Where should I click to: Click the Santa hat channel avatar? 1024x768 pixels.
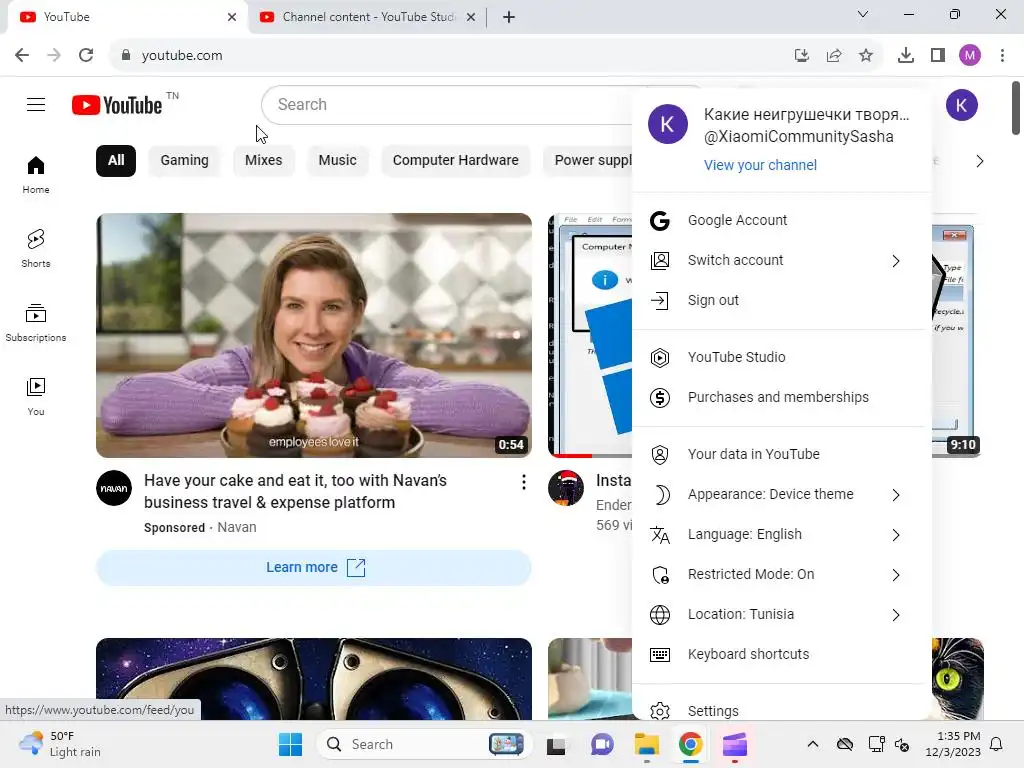566,488
